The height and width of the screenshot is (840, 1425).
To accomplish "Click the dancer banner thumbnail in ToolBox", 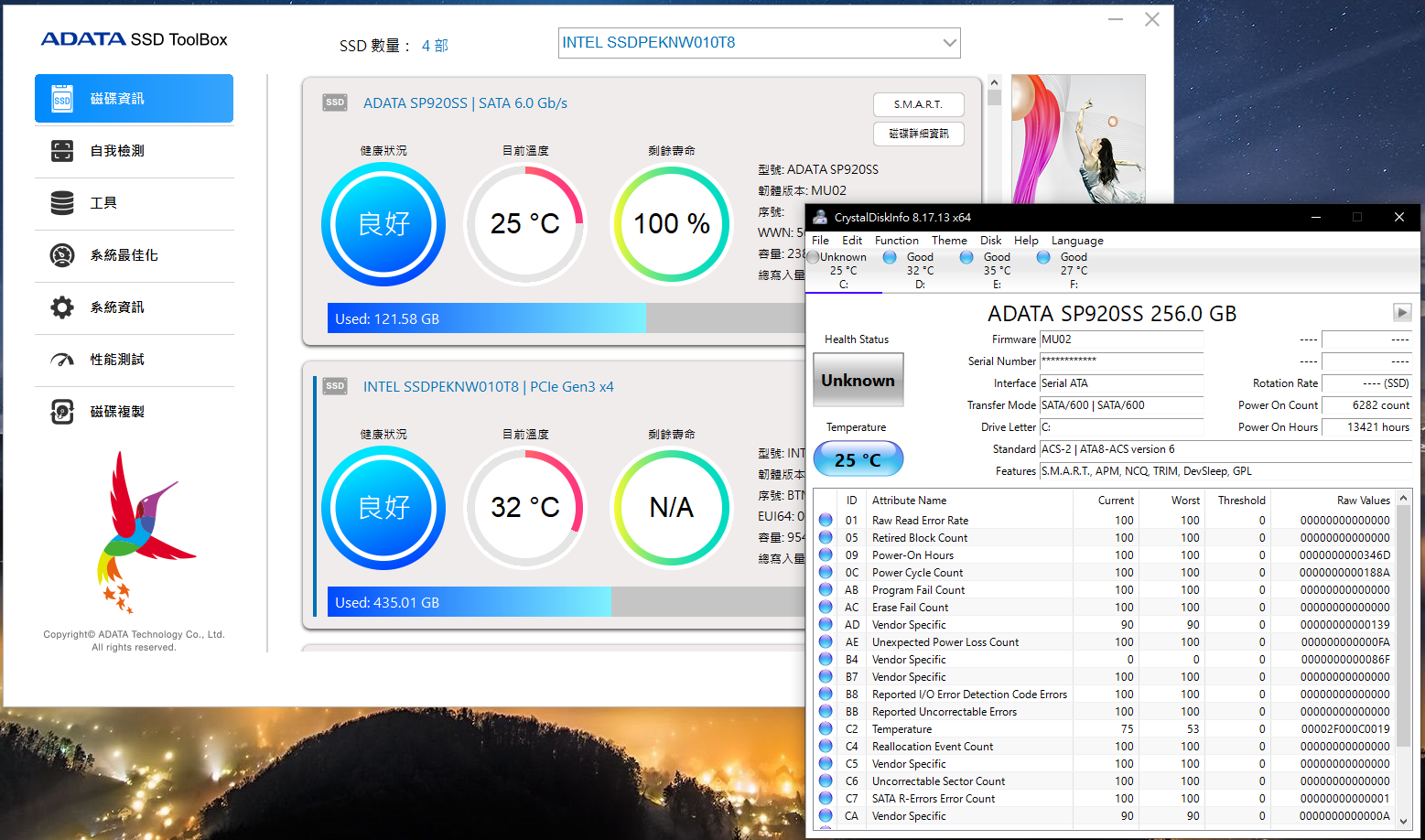I will coord(1078,139).
